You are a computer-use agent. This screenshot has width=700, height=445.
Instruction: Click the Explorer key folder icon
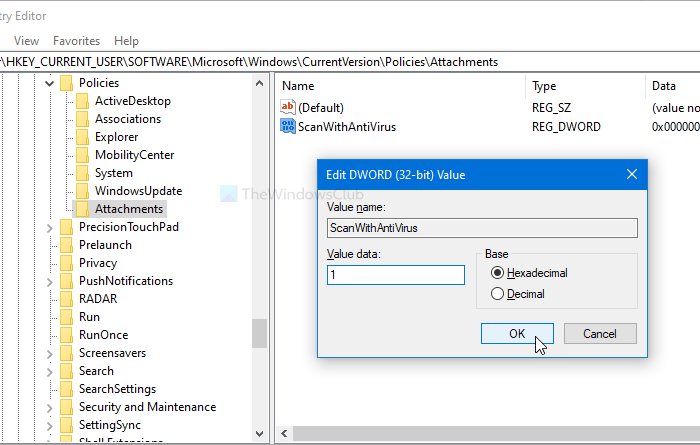pyautogui.click(x=83, y=137)
